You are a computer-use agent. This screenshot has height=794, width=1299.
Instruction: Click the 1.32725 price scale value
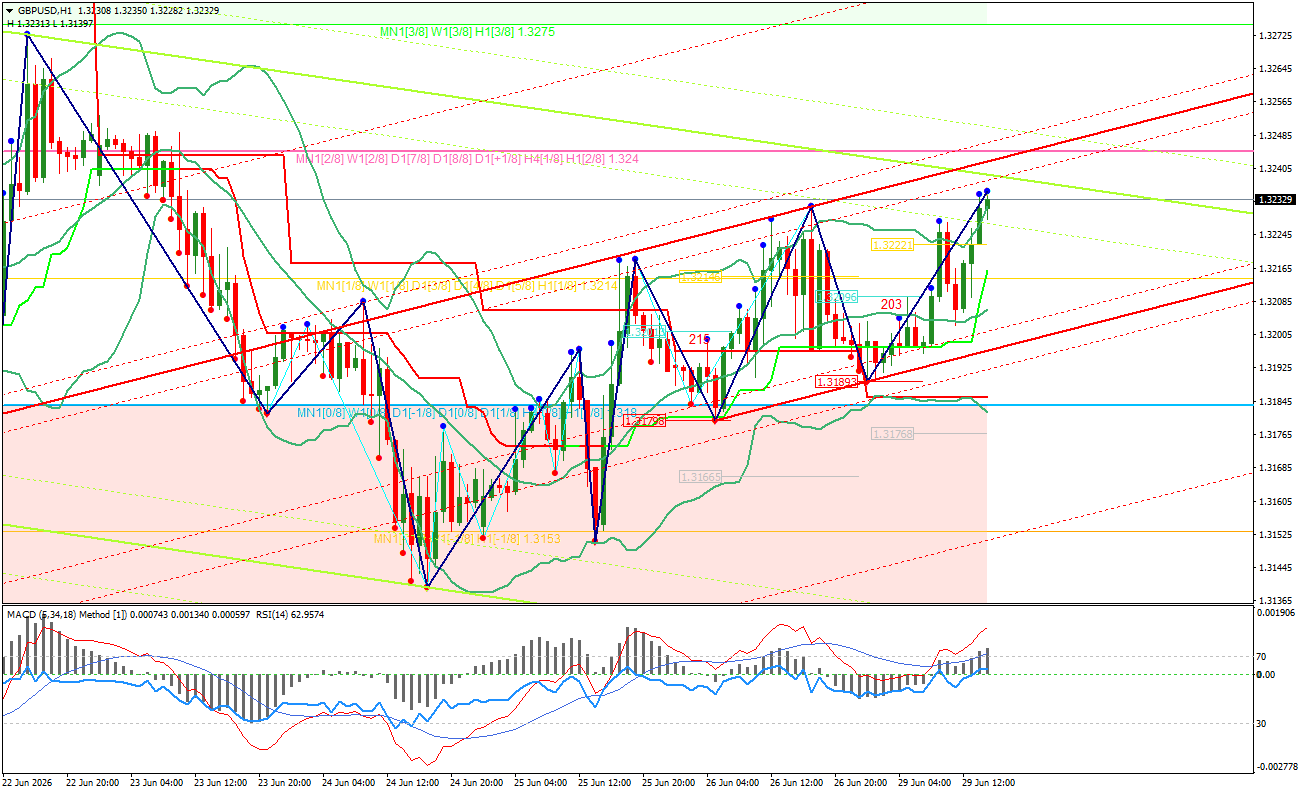tap(1275, 36)
